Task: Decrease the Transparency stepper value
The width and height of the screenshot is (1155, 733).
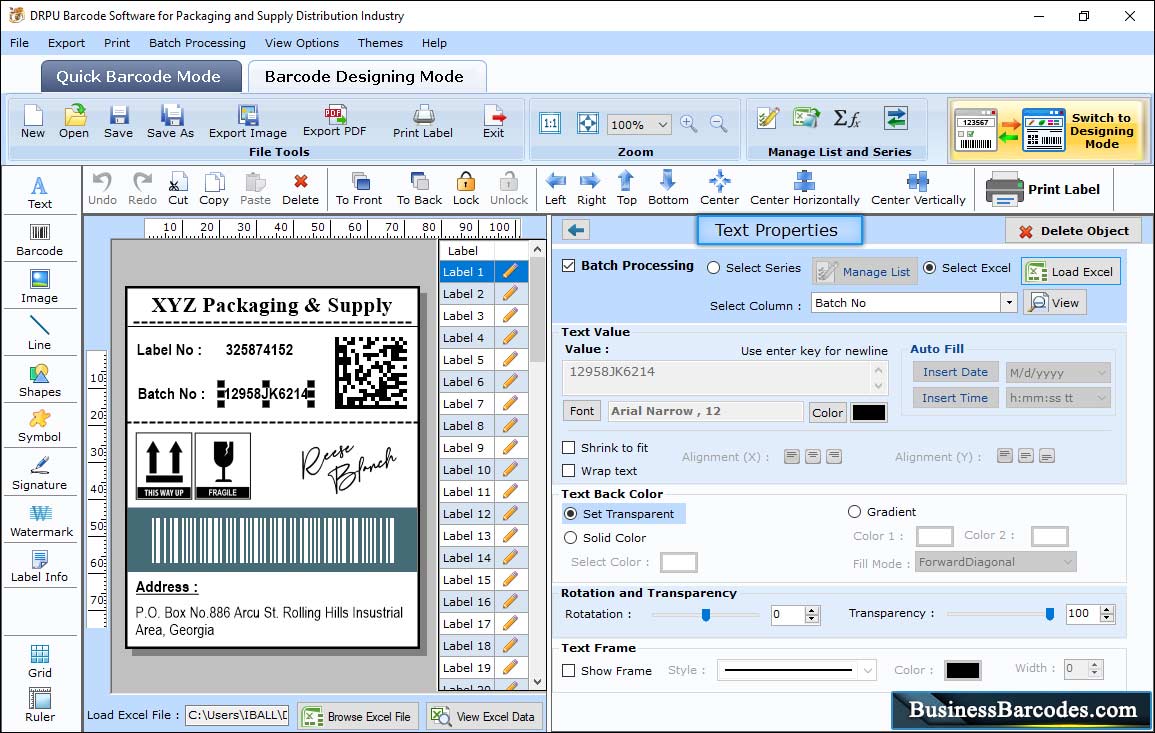Action: (x=1106, y=617)
